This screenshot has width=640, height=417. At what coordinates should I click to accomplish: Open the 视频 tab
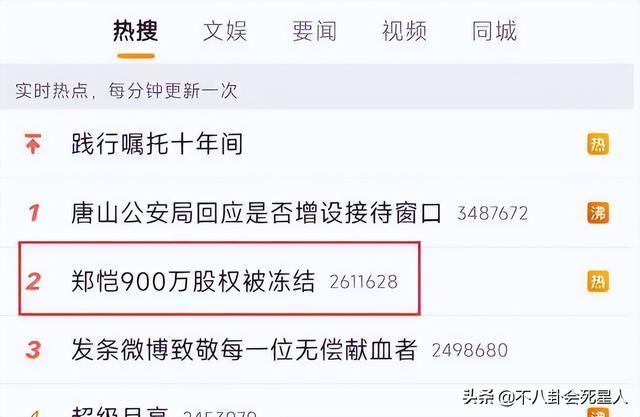[404, 31]
